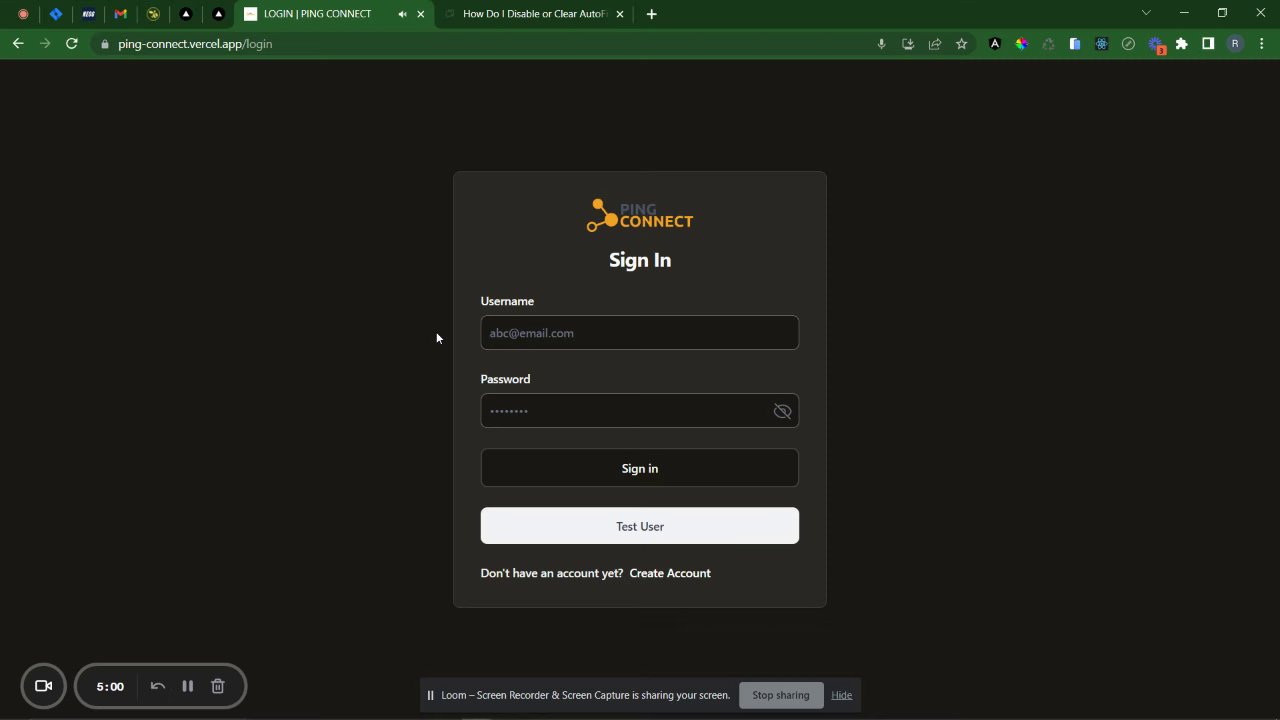Viewport: 1280px width, 720px height.
Task: Close the LOGIN | PING CONNECT tab
Action: point(421,14)
